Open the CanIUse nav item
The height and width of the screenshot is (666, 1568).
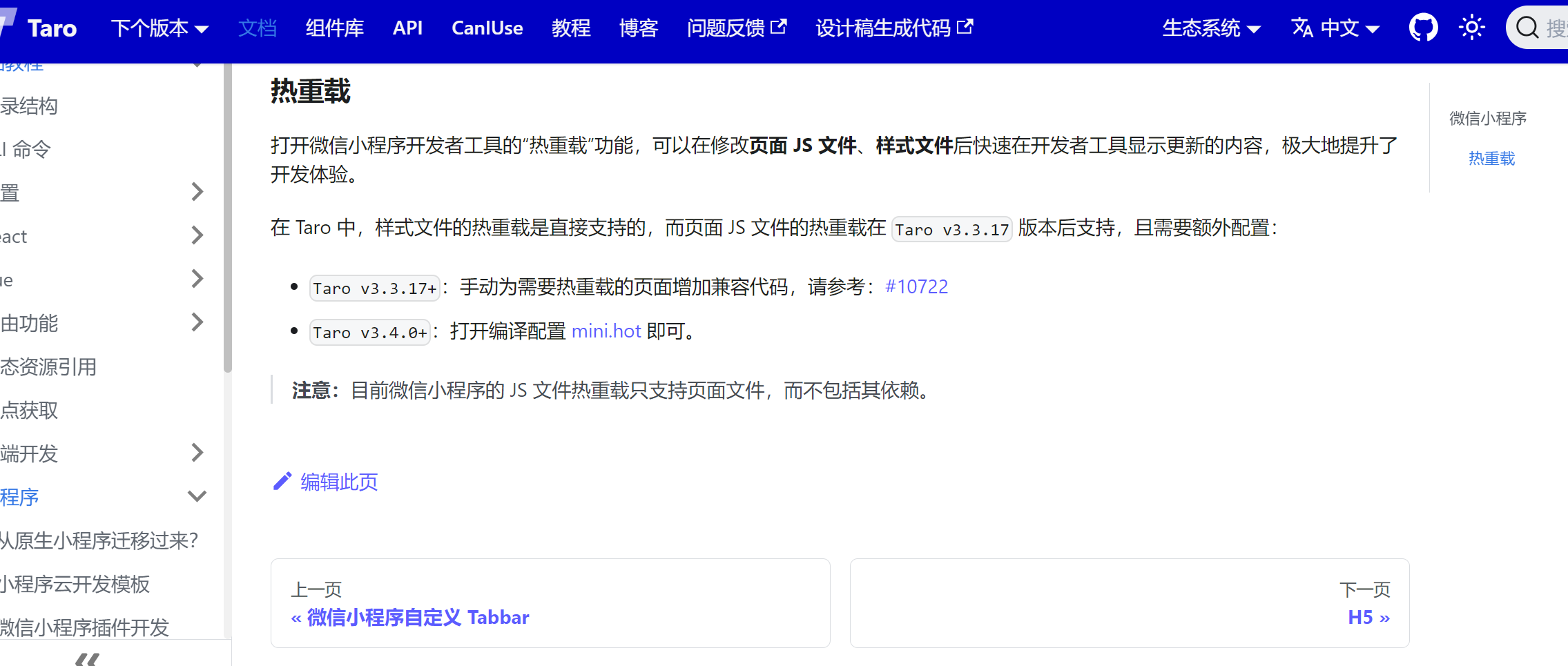tap(487, 28)
